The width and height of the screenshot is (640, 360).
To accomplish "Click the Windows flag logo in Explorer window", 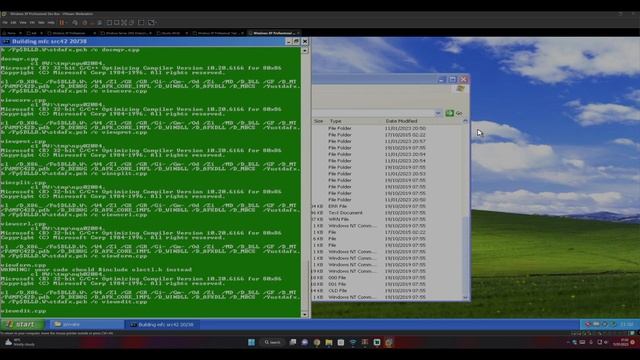I will pos(460,88).
